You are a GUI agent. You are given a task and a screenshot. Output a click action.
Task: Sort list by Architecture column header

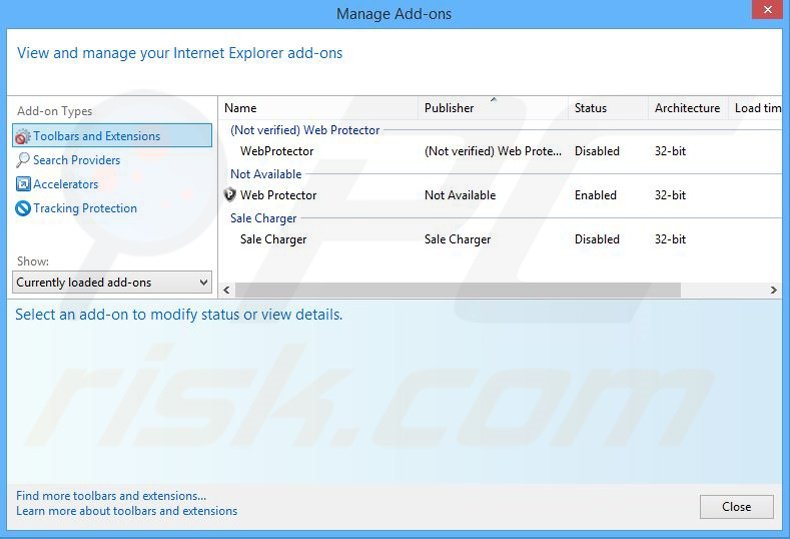point(688,108)
